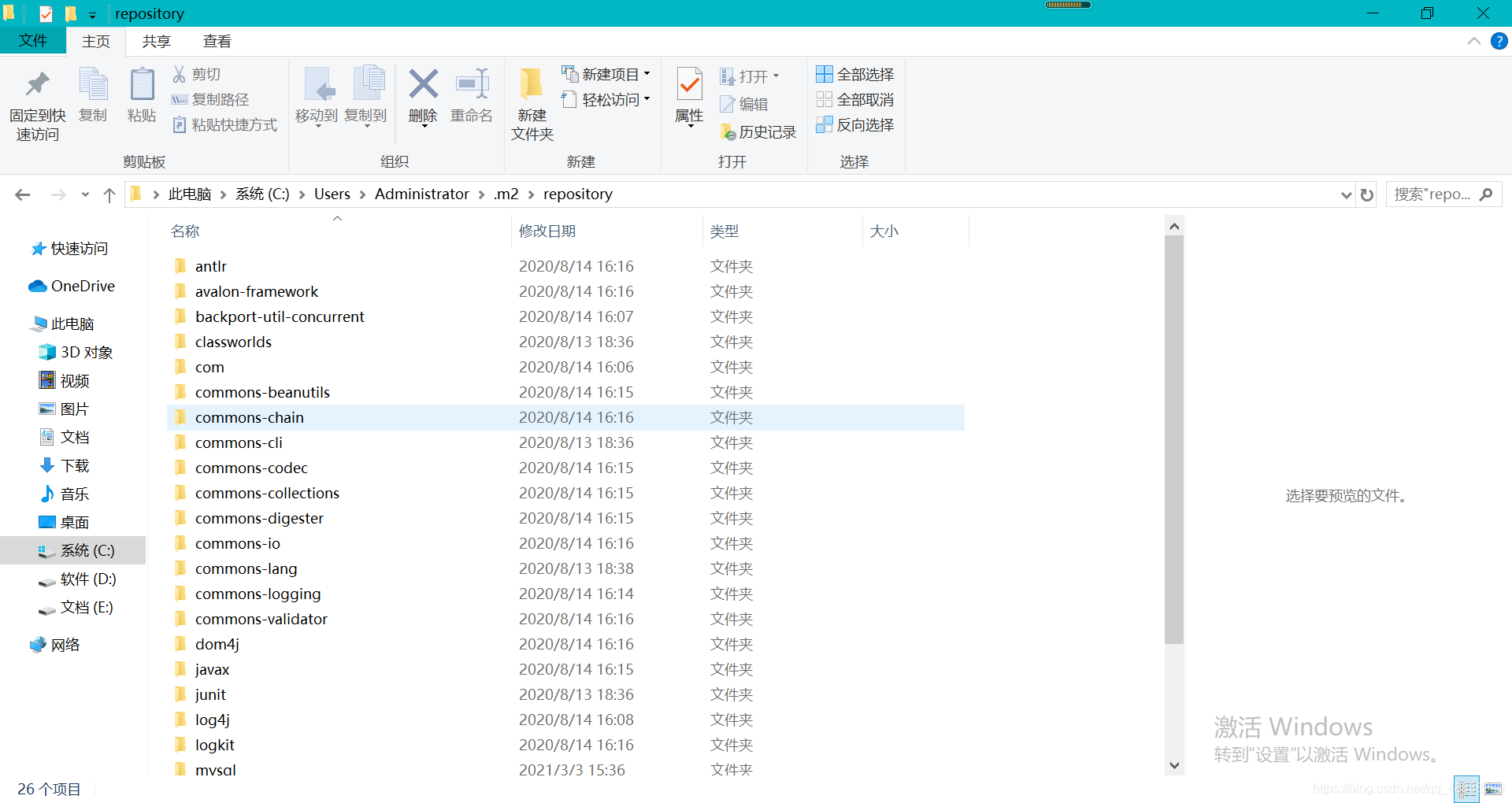Click Select none (全部取消)
The height and width of the screenshot is (803, 1512).
pos(855,99)
